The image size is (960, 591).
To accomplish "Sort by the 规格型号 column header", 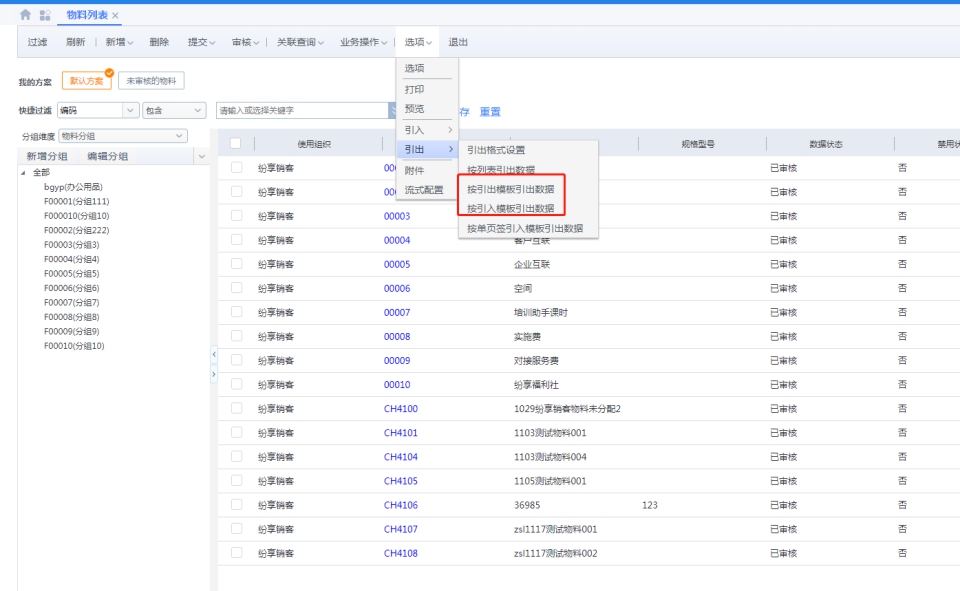I will pos(698,144).
